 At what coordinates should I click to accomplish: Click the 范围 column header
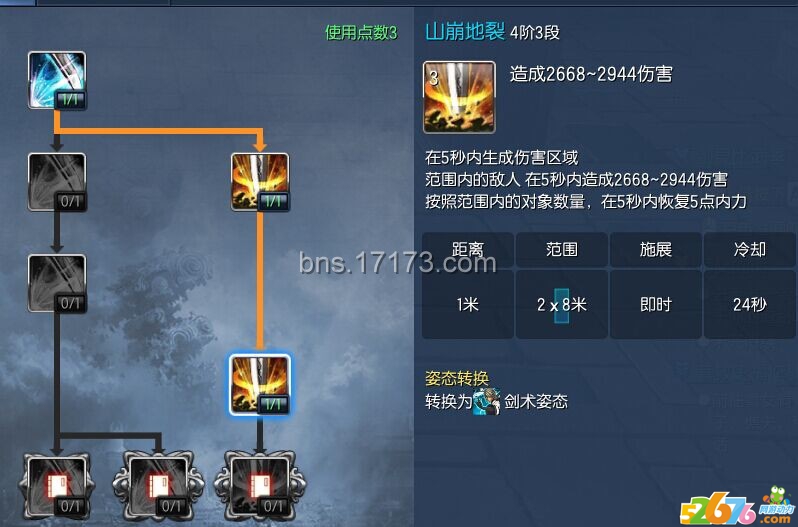coord(562,249)
